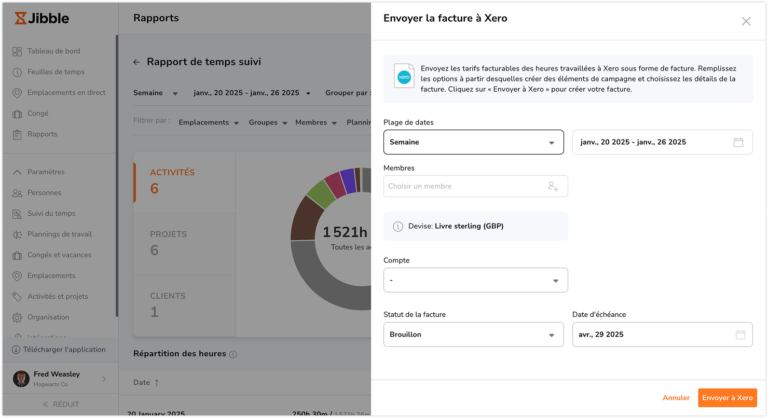Click the Jibble logo
The width and height of the screenshot is (768, 418).
tap(42, 18)
